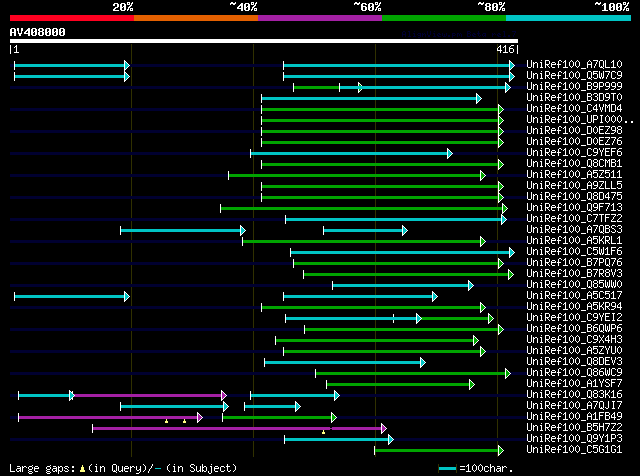Image resolution: width=640 pixels, height=476 pixels.
Task: Click the UniRef100_B6QWP6 label
Action: tap(574, 329)
